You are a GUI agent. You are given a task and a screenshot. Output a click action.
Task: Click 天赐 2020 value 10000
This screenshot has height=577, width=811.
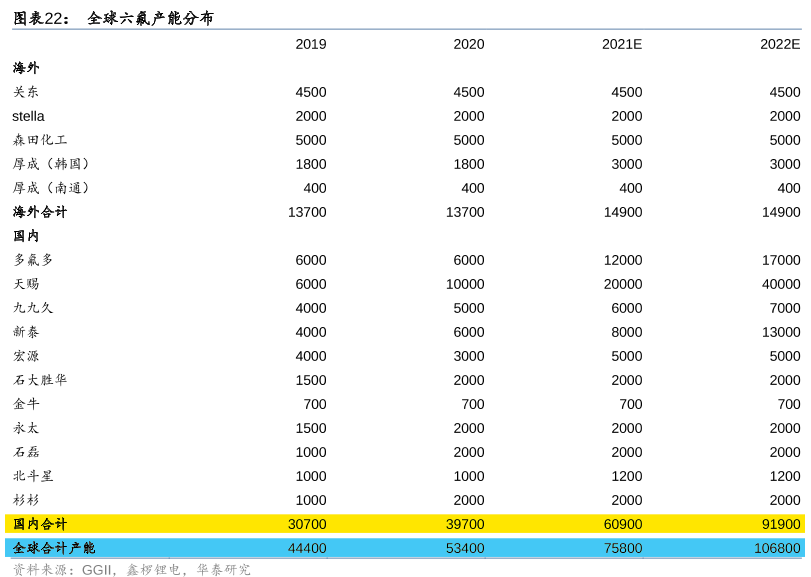coord(465,284)
